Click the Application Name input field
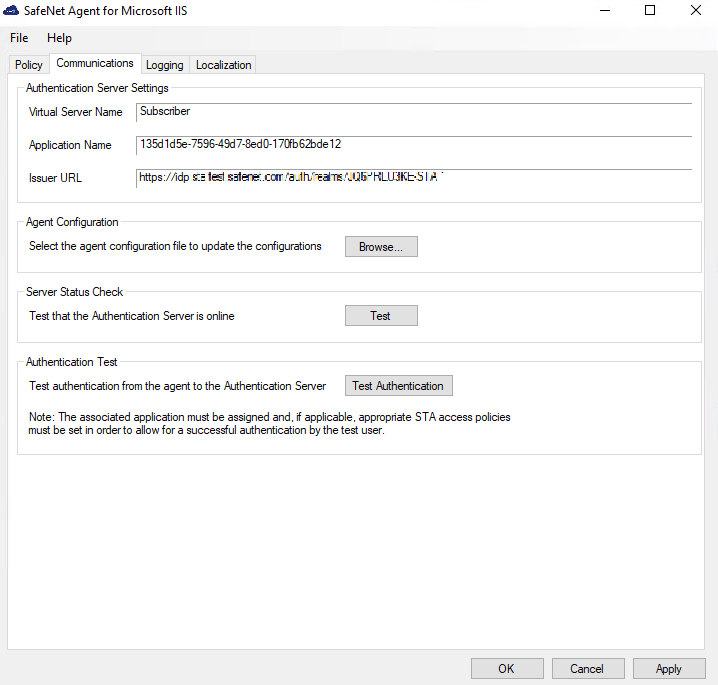 pyautogui.click(x=413, y=145)
